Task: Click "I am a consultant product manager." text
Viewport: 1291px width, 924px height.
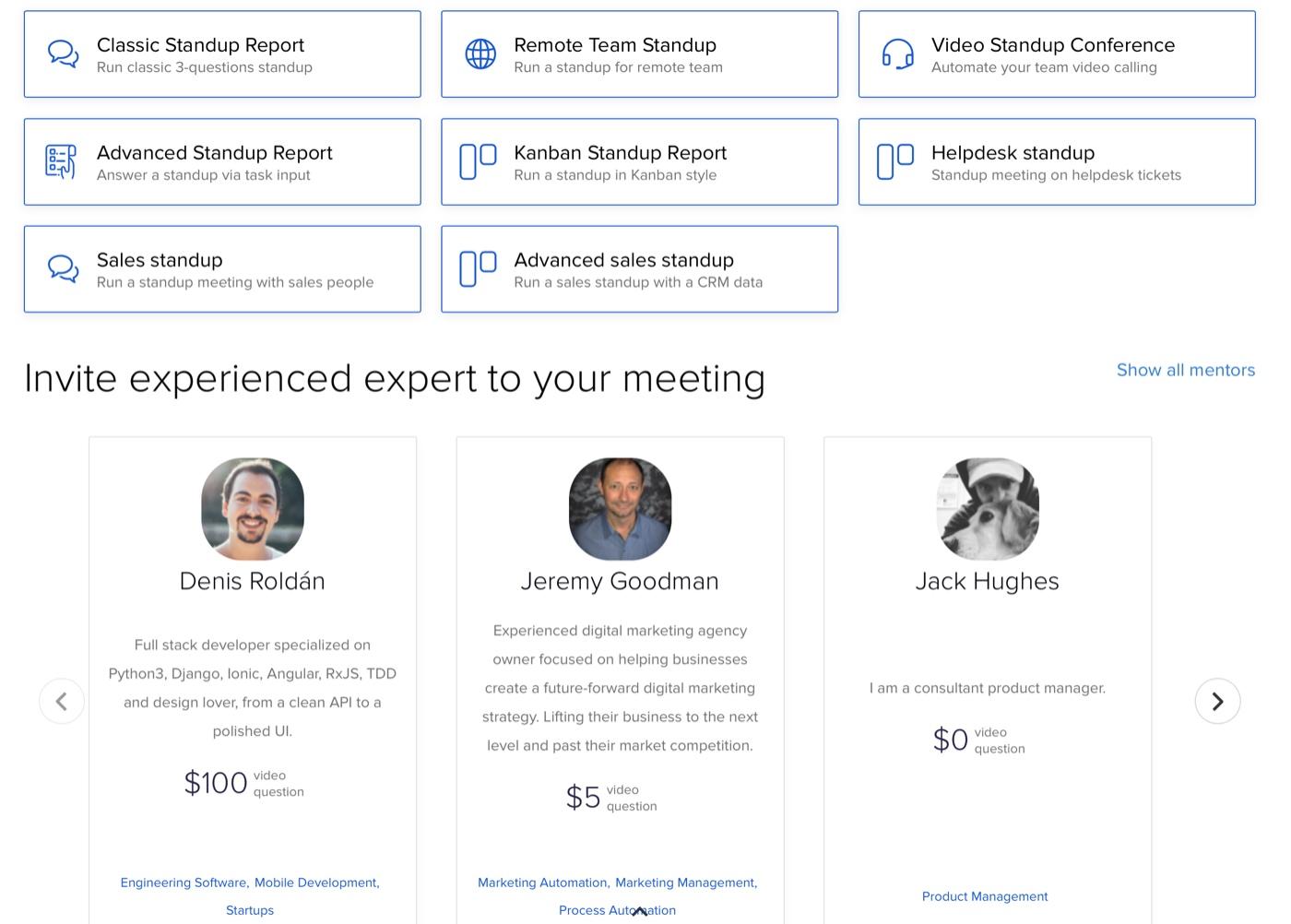Action: click(x=988, y=688)
